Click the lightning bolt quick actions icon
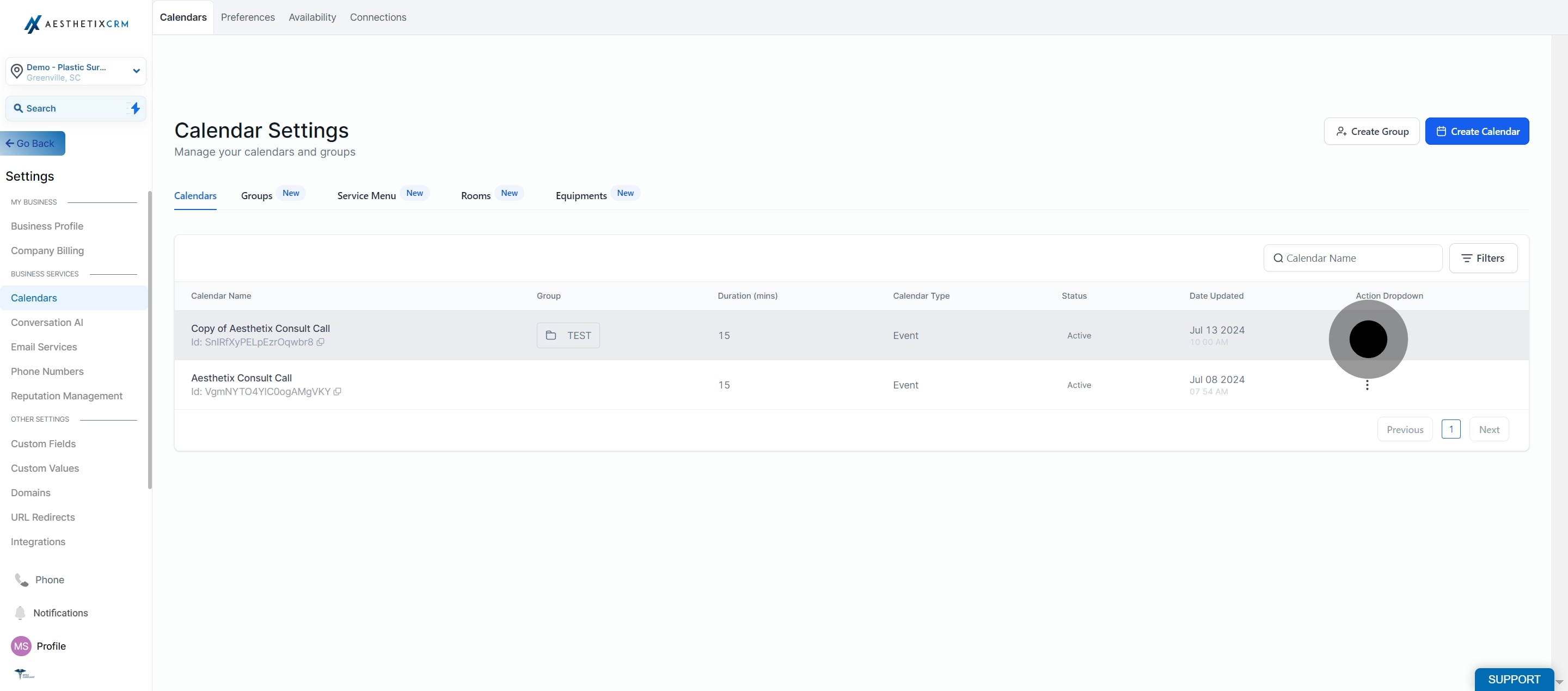The image size is (1568, 691). click(x=135, y=108)
